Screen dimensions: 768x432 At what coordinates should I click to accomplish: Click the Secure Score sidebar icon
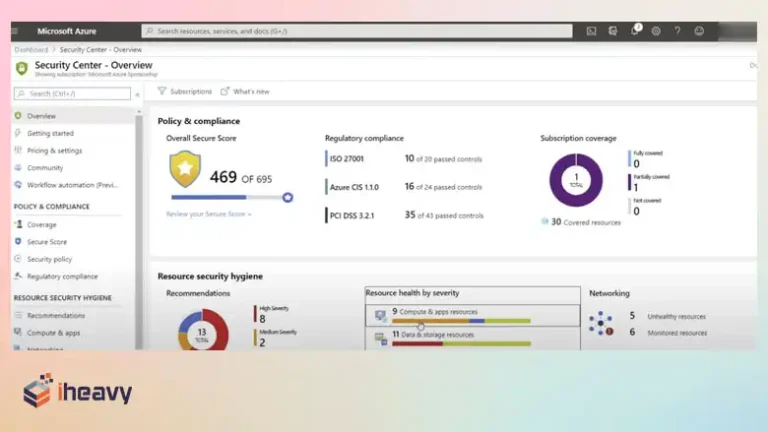pos(18,241)
